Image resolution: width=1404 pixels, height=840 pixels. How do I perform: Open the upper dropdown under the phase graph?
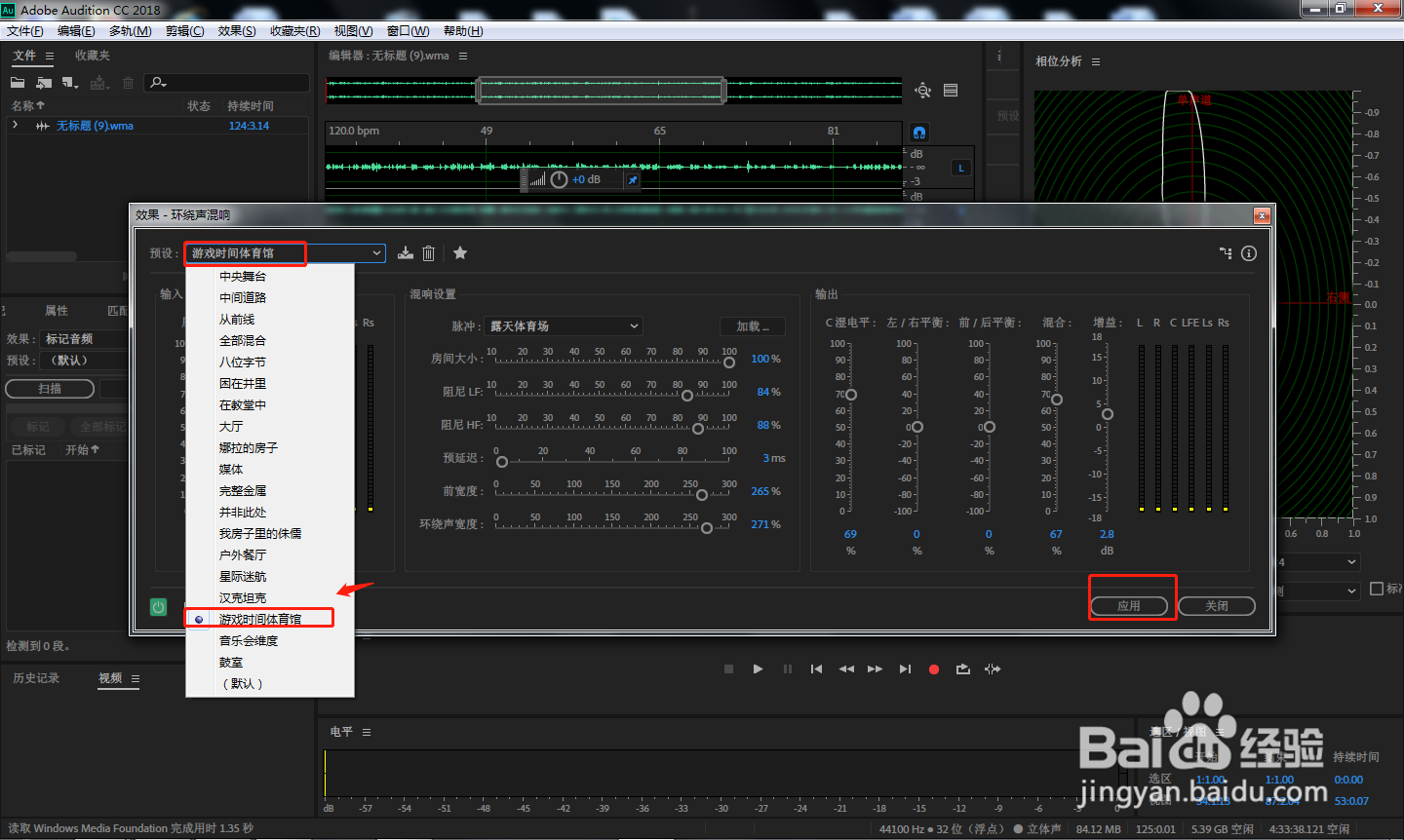[1316, 562]
